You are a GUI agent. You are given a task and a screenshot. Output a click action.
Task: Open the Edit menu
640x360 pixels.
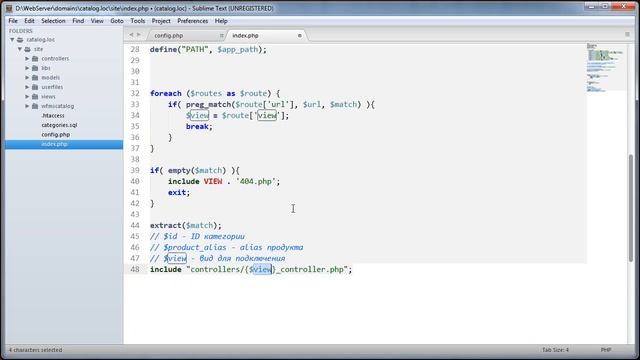tap(29, 21)
